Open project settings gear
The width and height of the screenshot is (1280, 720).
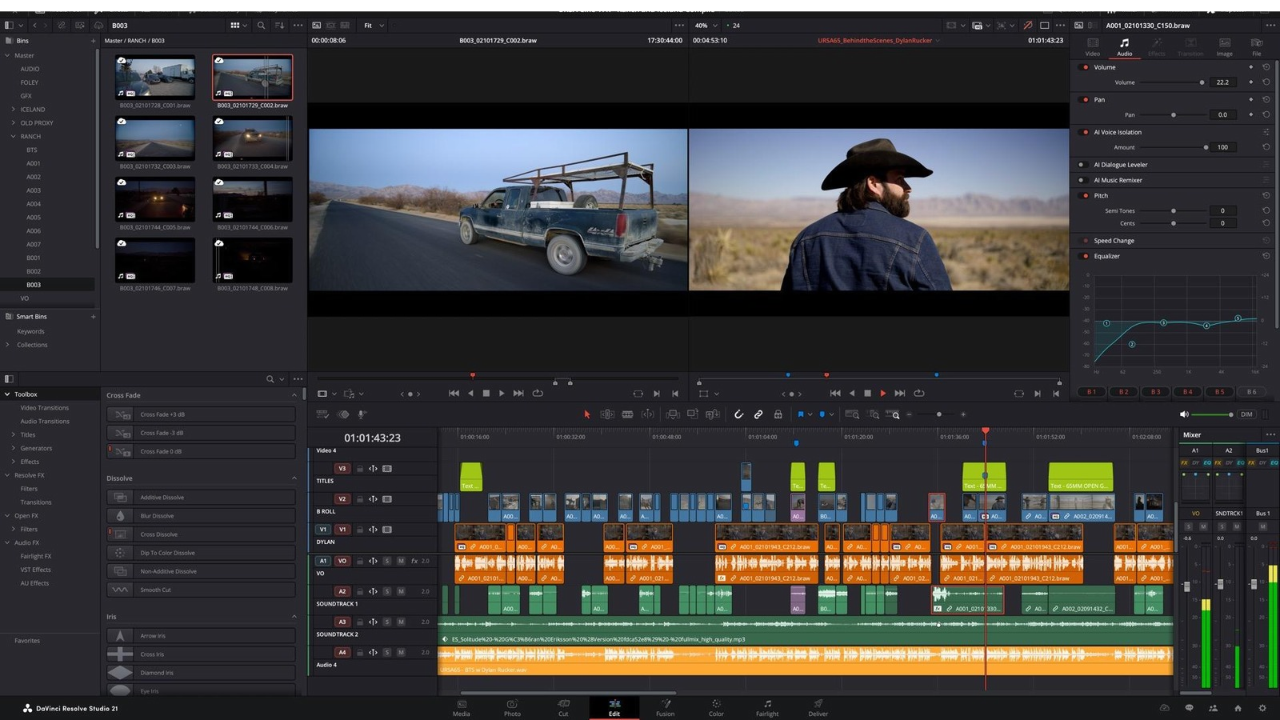[x=1262, y=708]
